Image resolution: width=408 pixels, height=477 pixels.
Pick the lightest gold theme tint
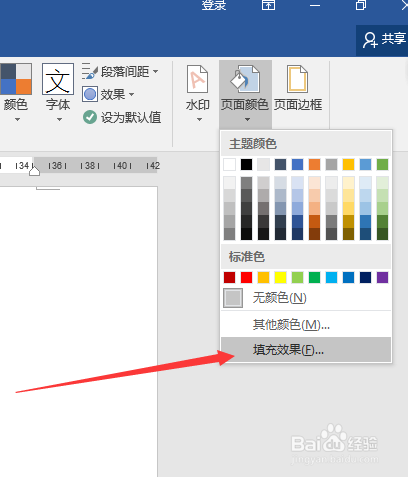click(x=348, y=183)
